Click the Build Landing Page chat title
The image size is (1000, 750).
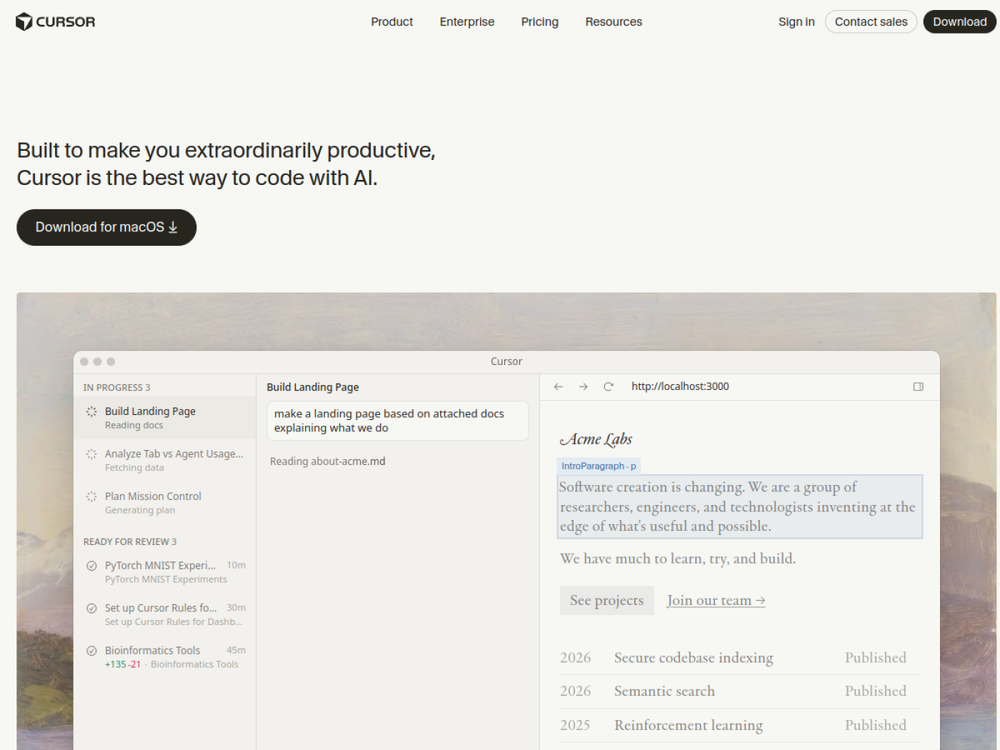point(312,387)
